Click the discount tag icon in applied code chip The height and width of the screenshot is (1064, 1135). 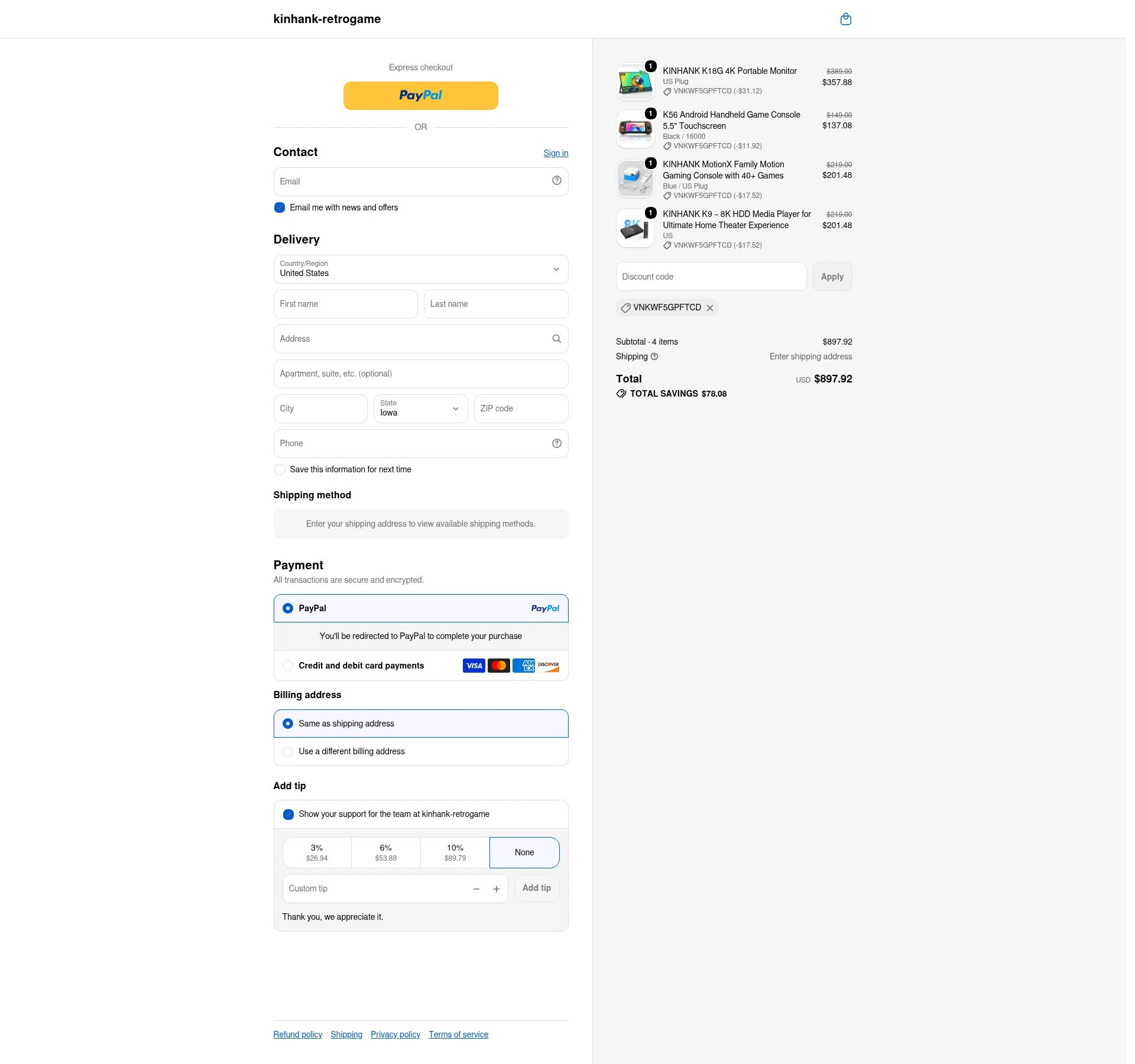[x=625, y=308]
